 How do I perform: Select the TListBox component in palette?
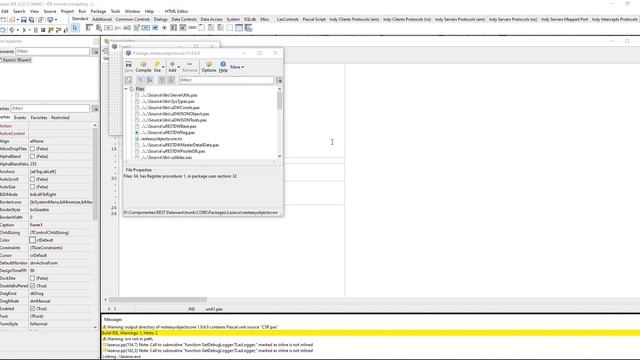(x=173, y=28)
